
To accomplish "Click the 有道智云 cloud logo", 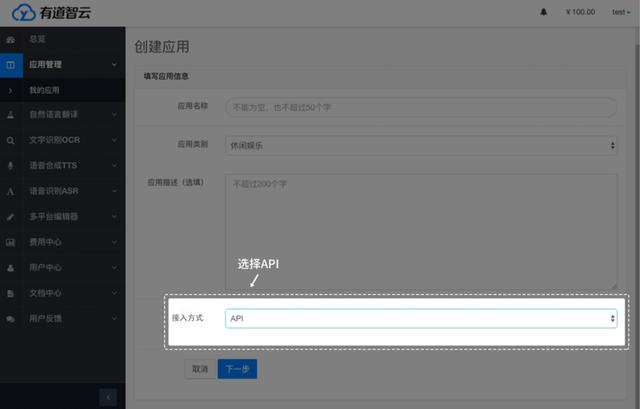I will click(x=22, y=13).
